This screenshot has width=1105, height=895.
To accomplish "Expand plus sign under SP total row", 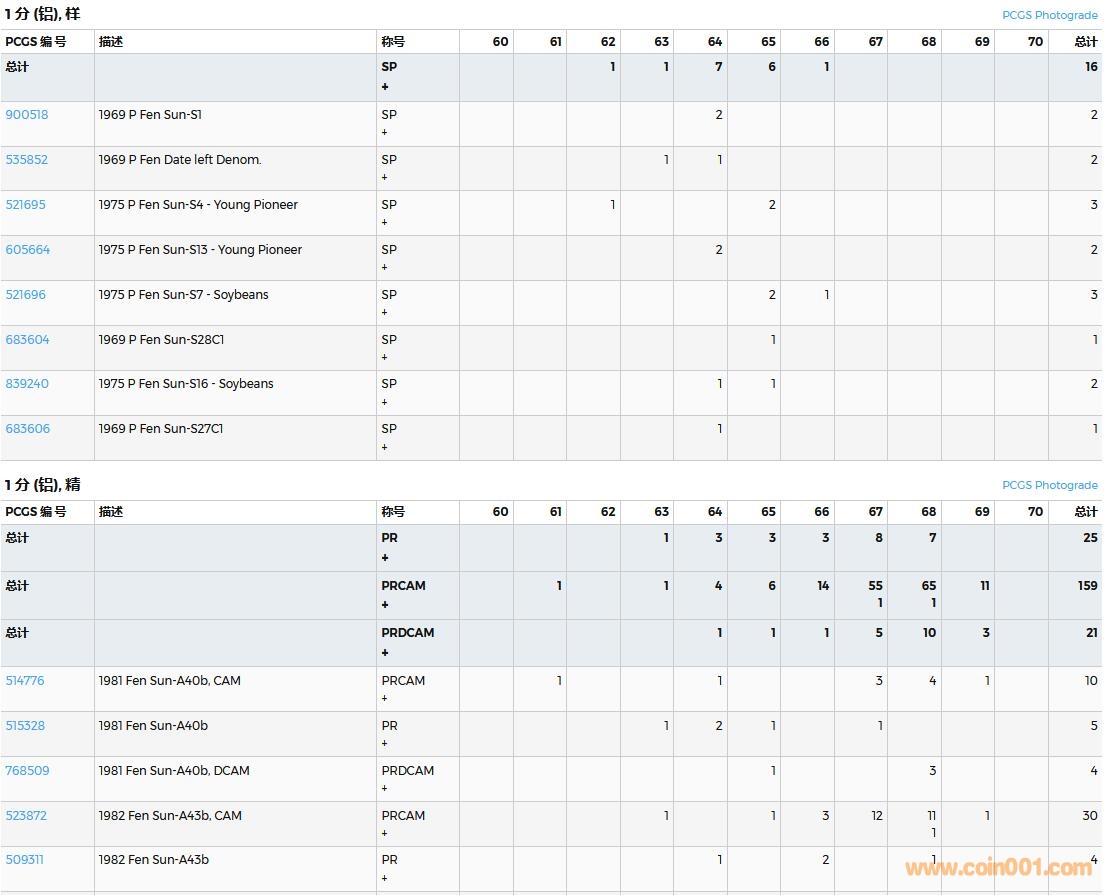I will point(385,87).
